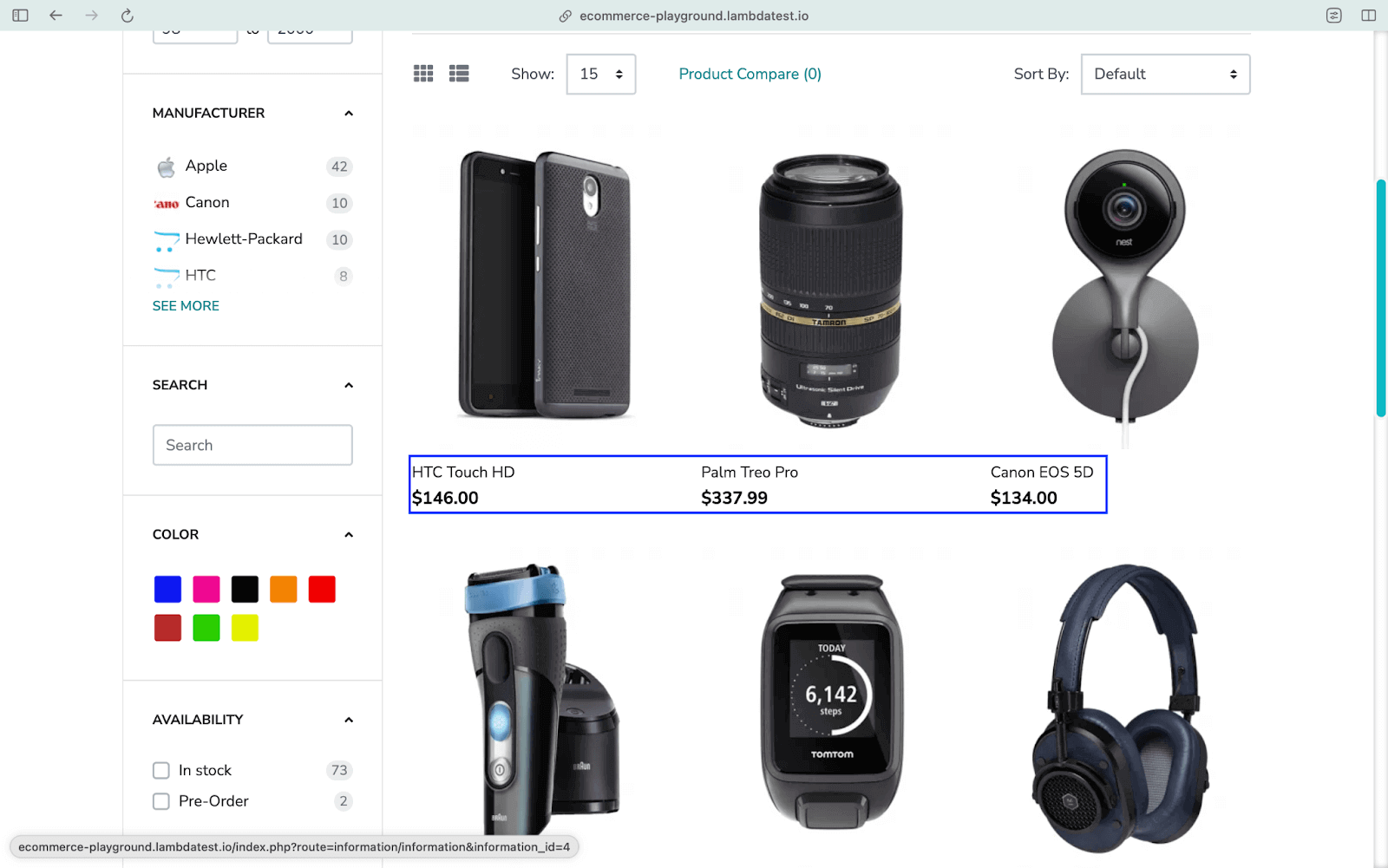1388x868 pixels.
Task: Filter by HTC manufacturer
Action: point(200,275)
